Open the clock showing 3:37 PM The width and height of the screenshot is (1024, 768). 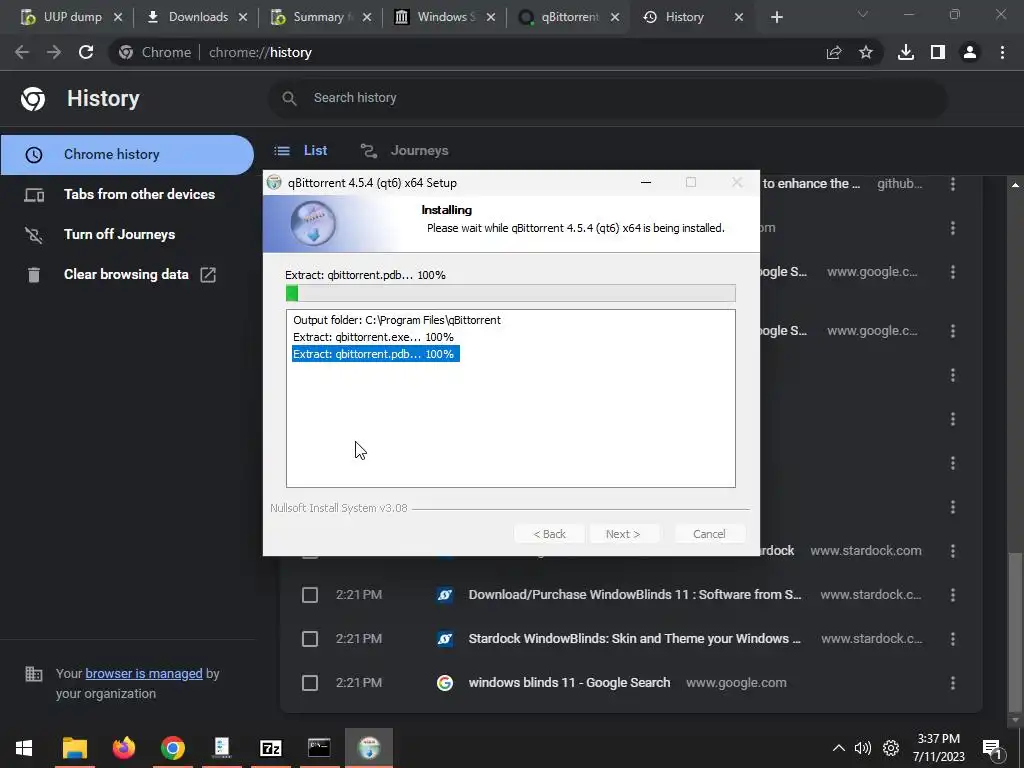(938, 748)
